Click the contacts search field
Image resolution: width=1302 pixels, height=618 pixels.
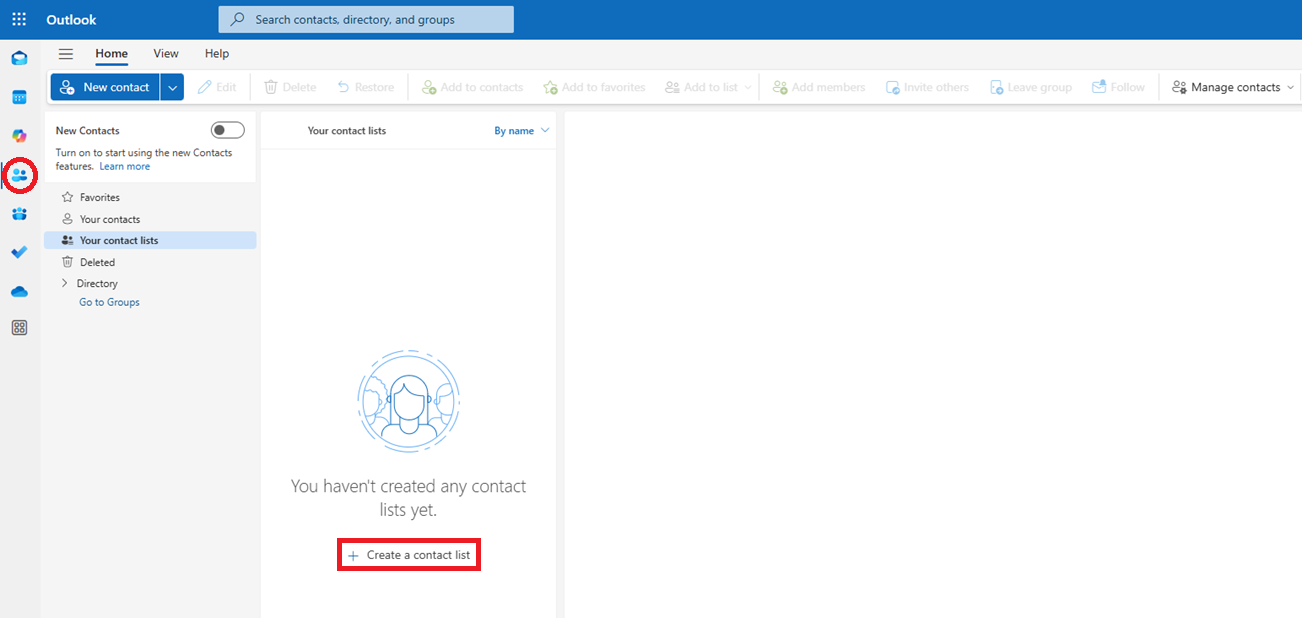click(366, 19)
